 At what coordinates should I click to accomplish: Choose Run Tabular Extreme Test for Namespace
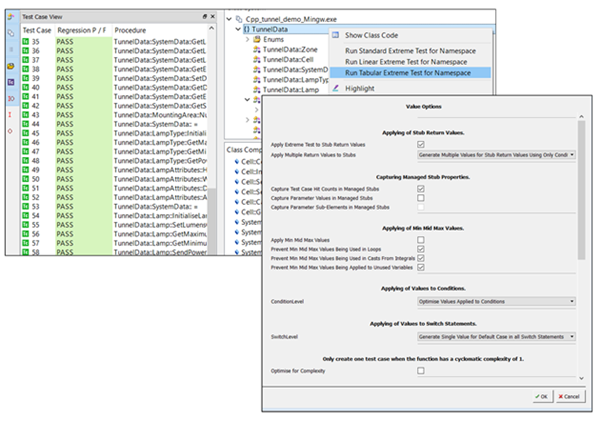coord(410,73)
